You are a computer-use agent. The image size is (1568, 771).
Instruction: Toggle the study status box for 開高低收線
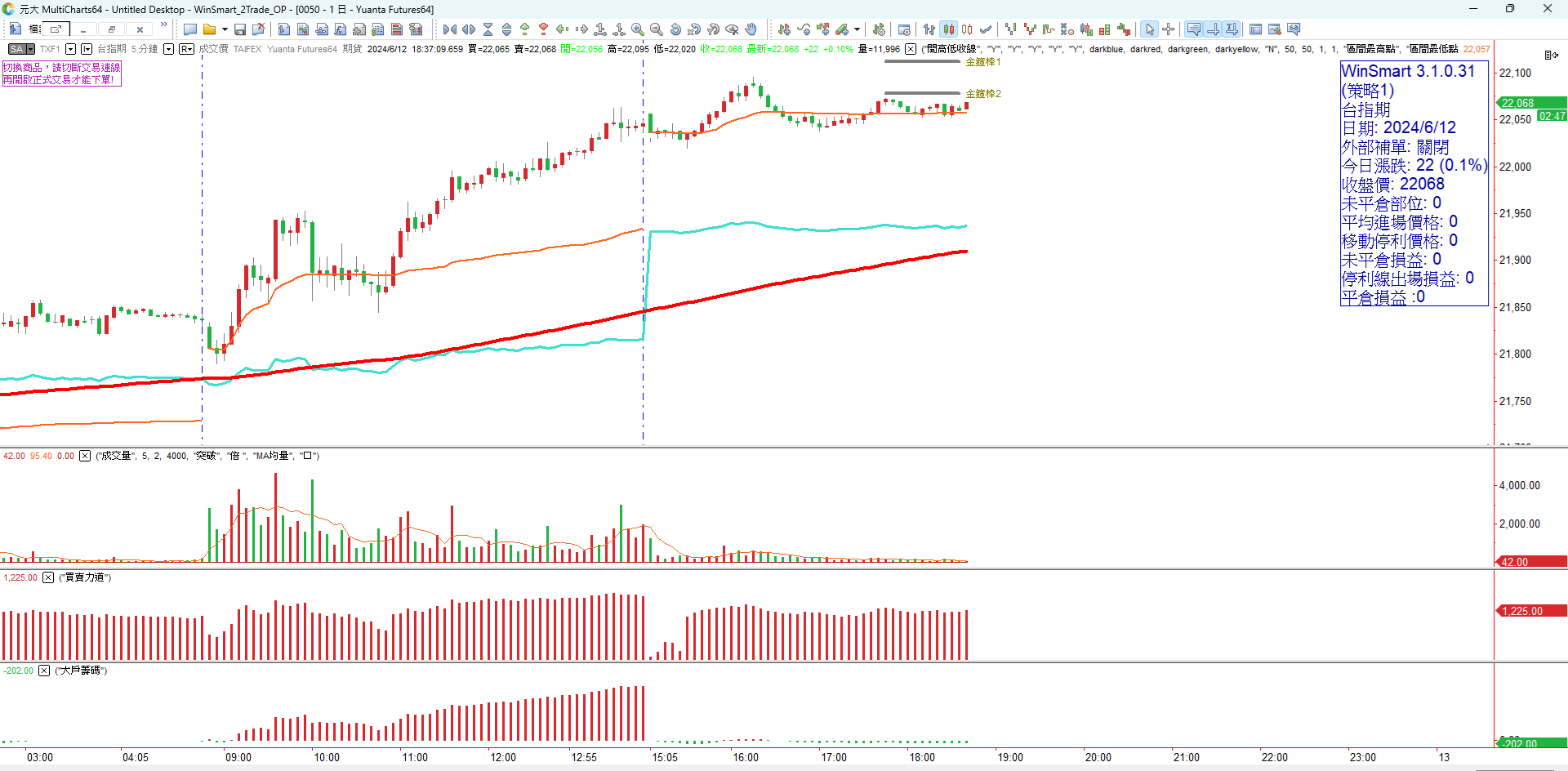tap(911, 49)
